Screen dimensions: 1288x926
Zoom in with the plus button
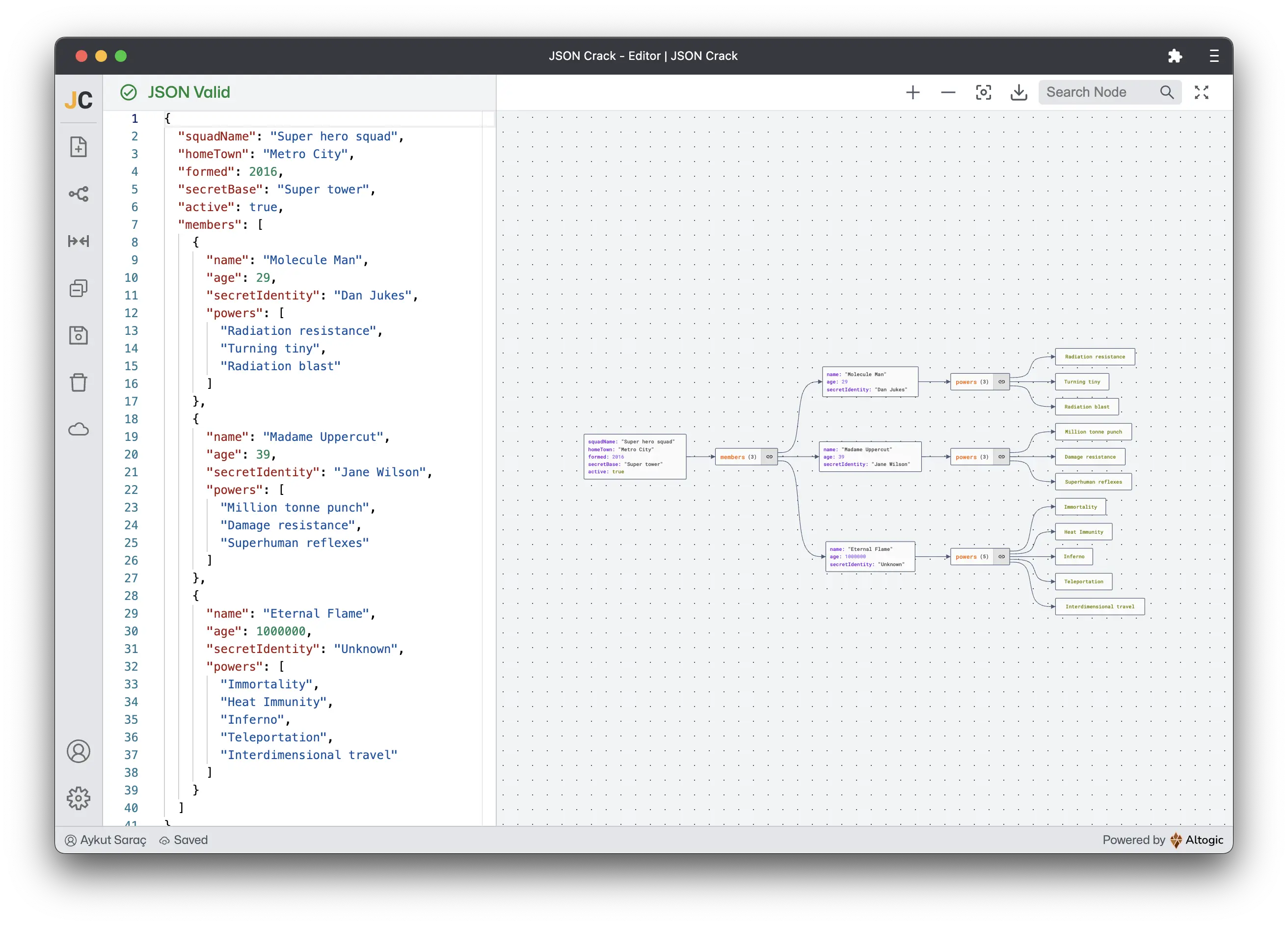pyautogui.click(x=912, y=93)
